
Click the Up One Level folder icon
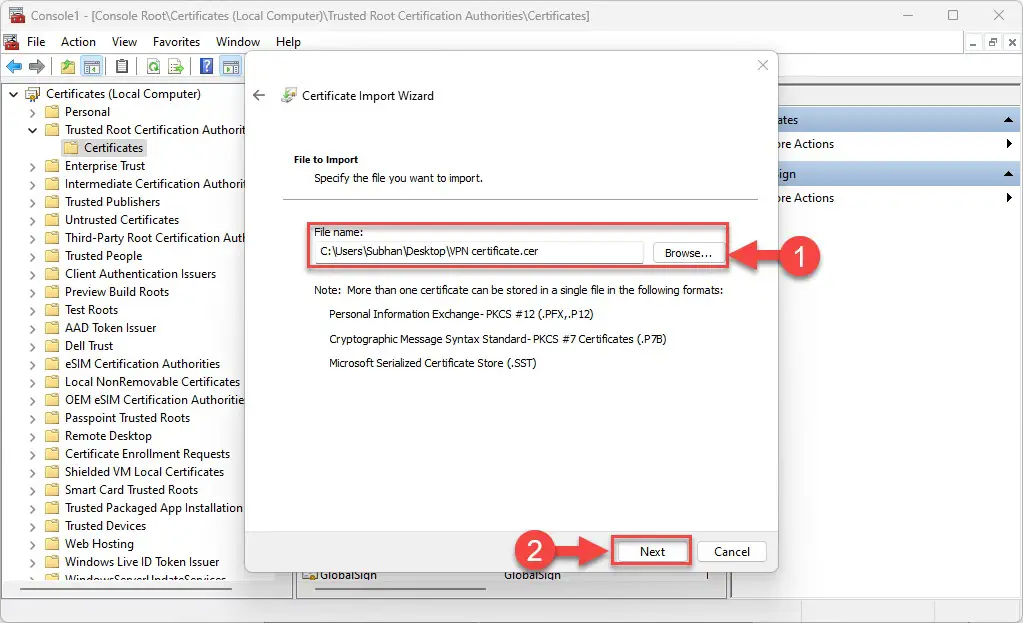(68, 67)
